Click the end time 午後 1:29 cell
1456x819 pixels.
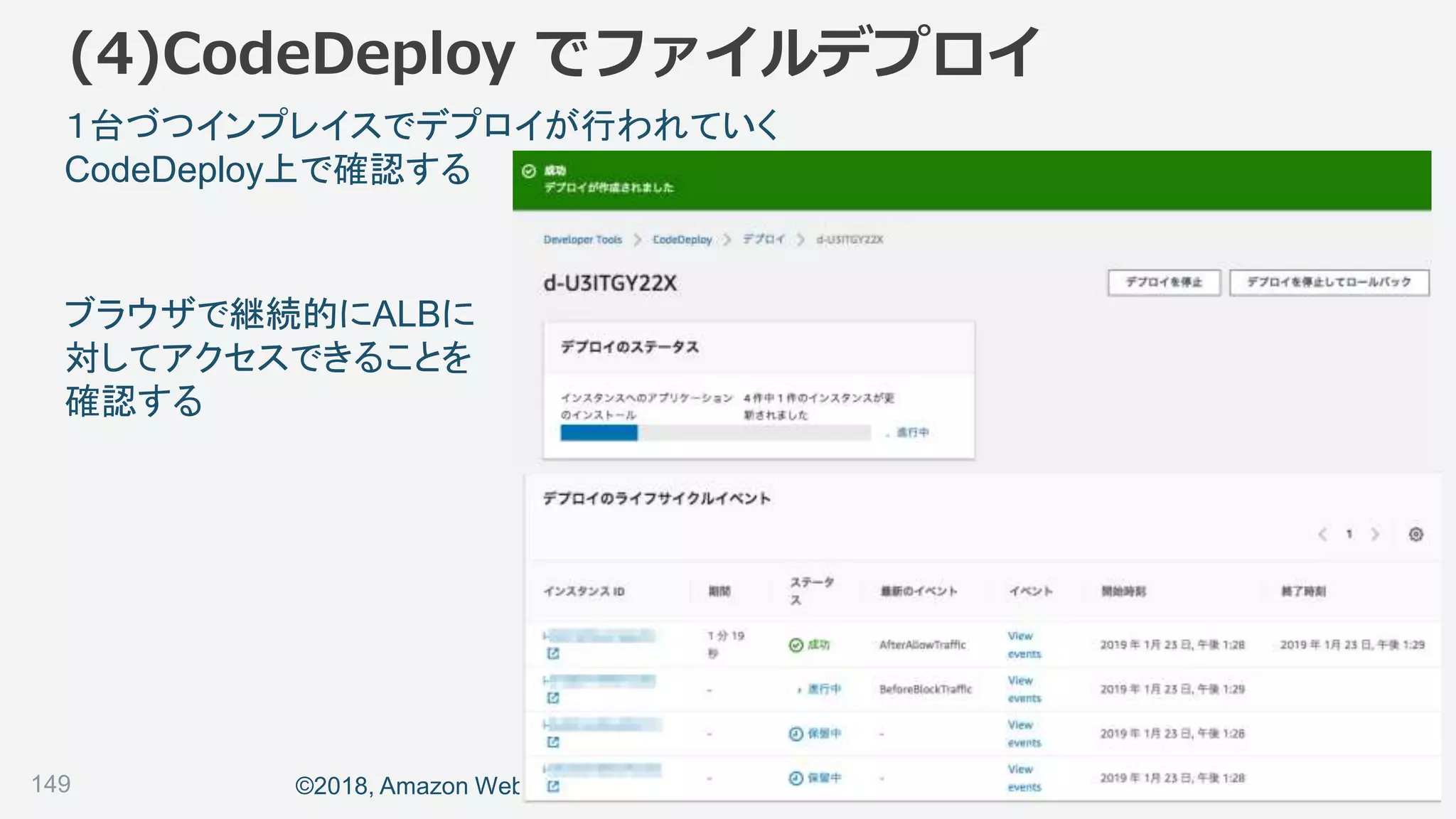1352,645
